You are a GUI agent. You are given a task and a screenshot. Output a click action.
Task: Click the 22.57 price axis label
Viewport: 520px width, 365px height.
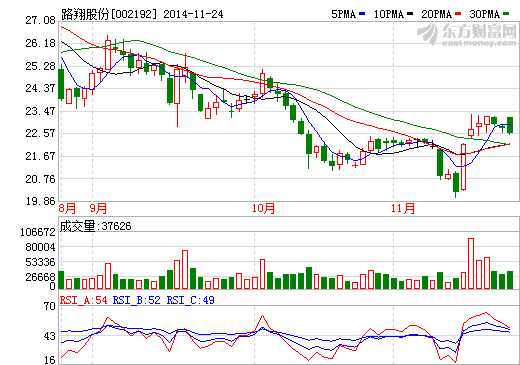40,133
